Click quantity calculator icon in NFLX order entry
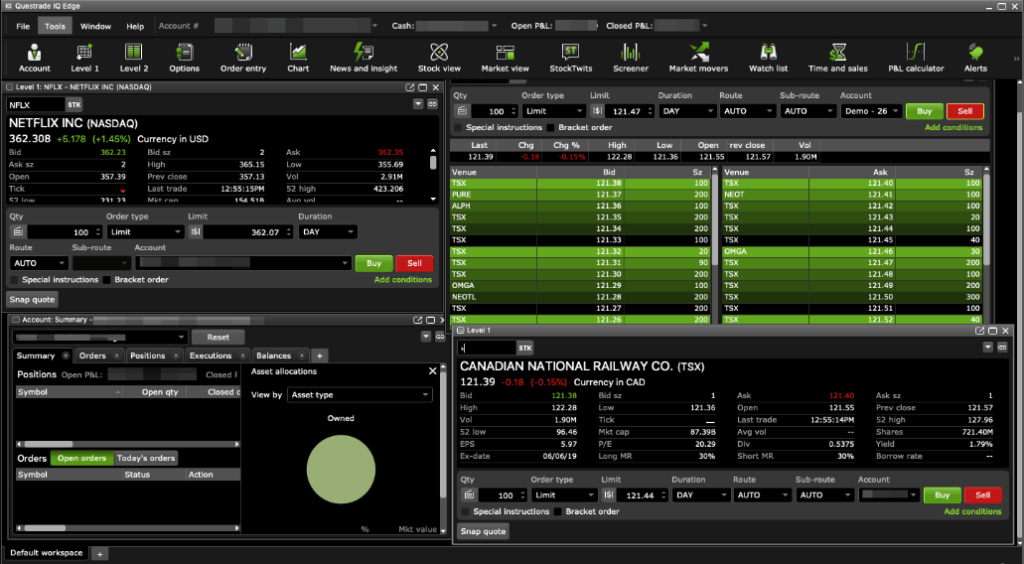Viewport: 1024px width, 564px height. pyautogui.click(x=18, y=231)
